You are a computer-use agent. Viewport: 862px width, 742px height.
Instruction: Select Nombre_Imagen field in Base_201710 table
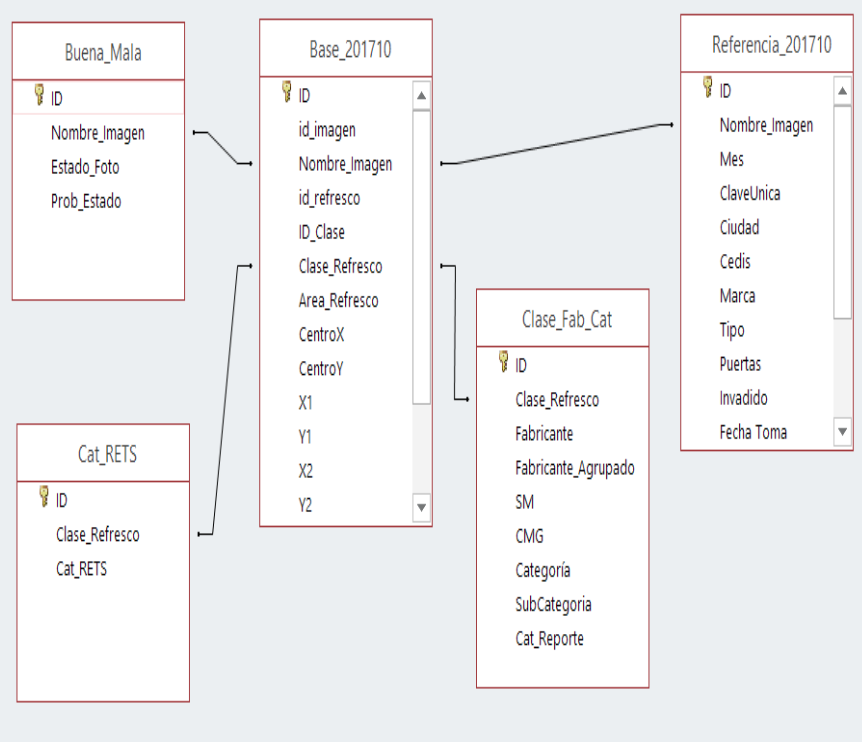(x=345, y=164)
